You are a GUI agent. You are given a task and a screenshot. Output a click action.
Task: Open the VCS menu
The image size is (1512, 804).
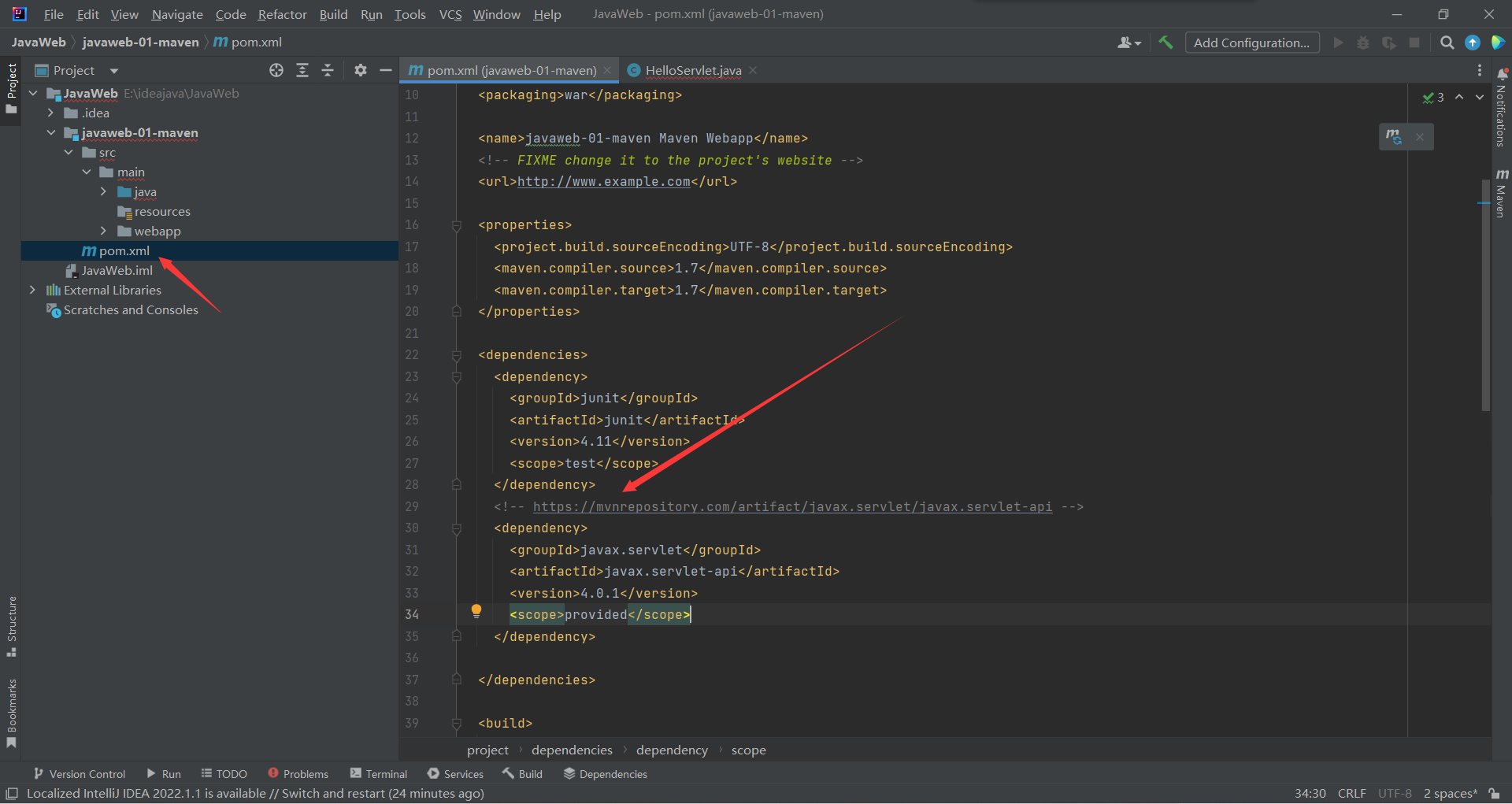pyautogui.click(x=450, y=14)
